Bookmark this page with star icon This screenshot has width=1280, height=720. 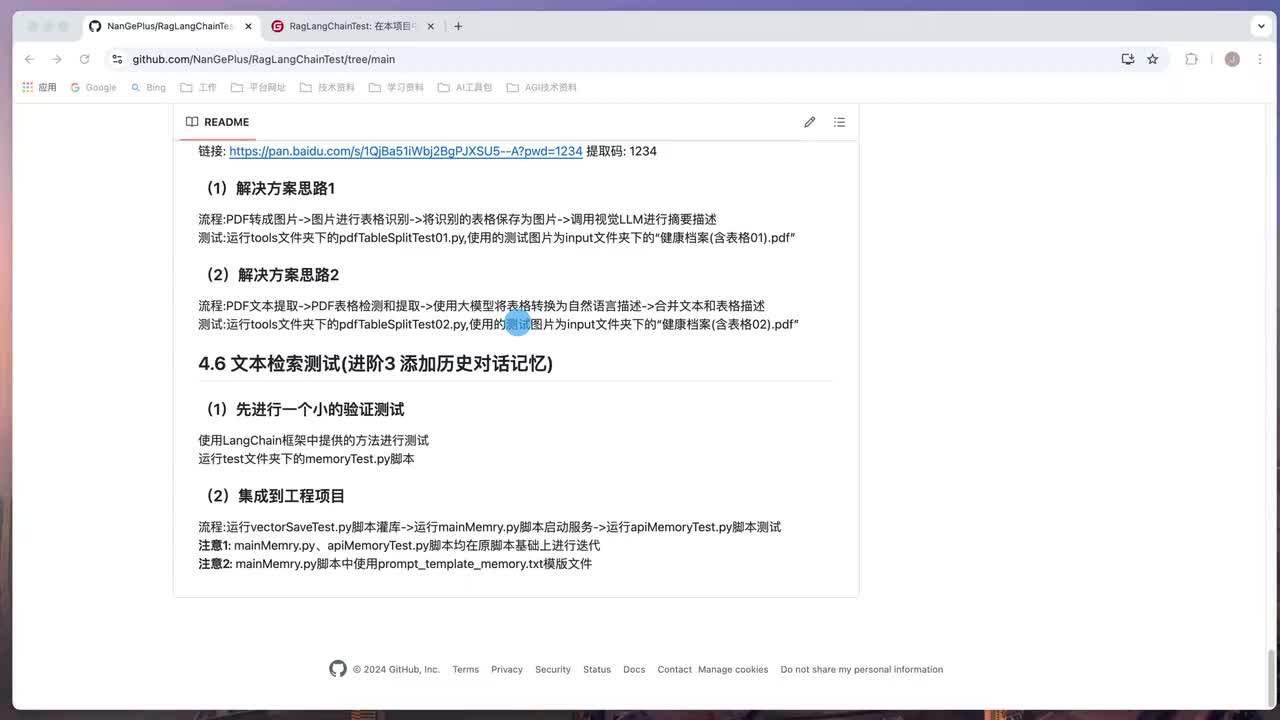coord(1153,59)
